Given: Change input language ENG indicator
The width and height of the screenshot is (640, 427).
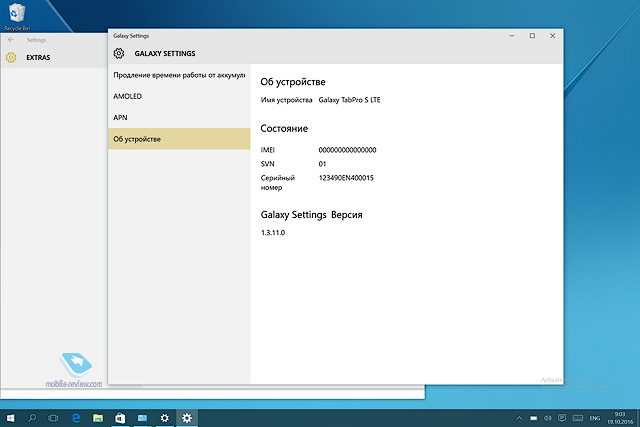Looking at the screenshot, I should 595,418.
